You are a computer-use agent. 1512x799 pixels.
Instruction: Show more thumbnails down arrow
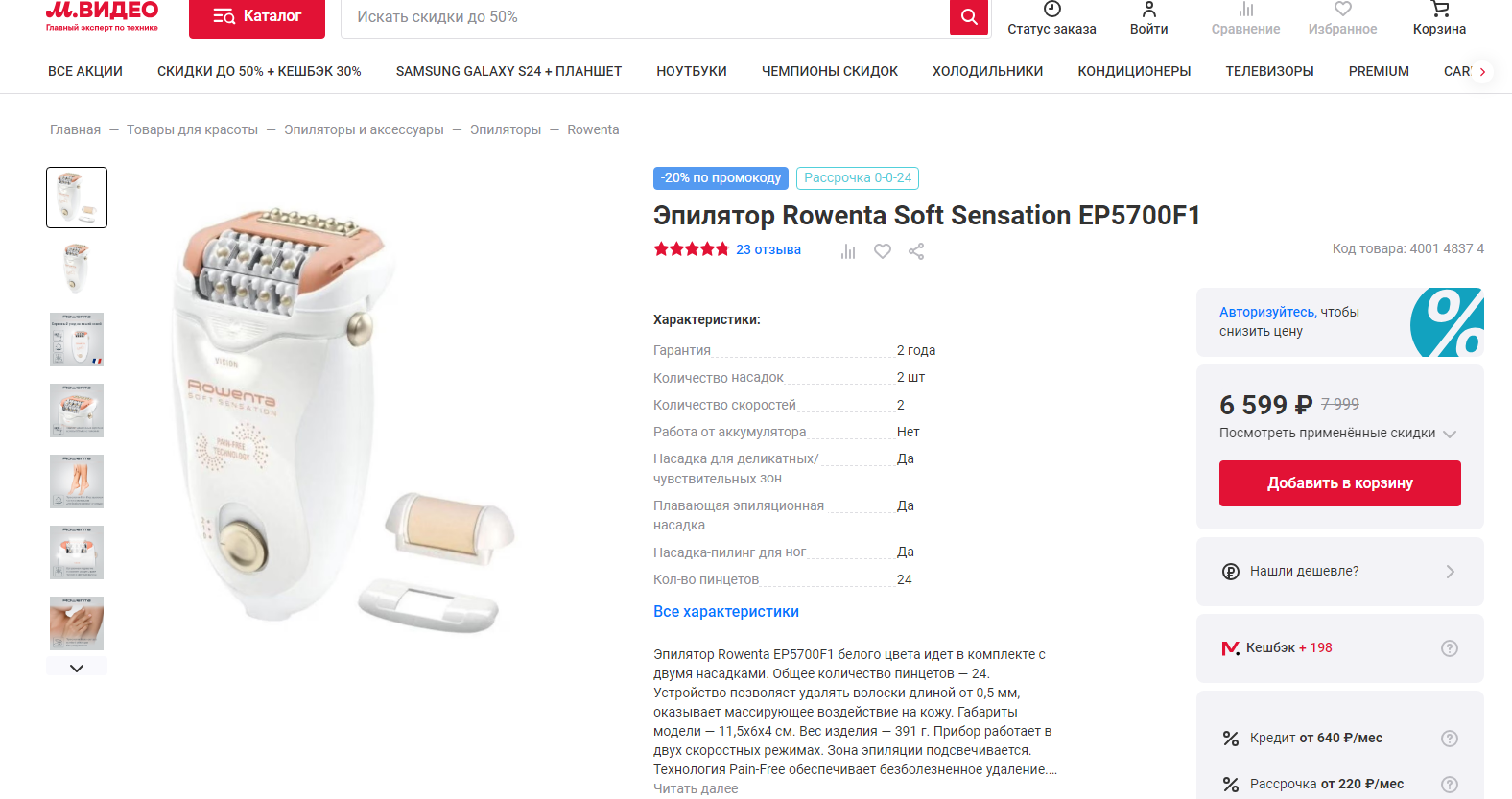pyautogui.click(x=77, y=668)
